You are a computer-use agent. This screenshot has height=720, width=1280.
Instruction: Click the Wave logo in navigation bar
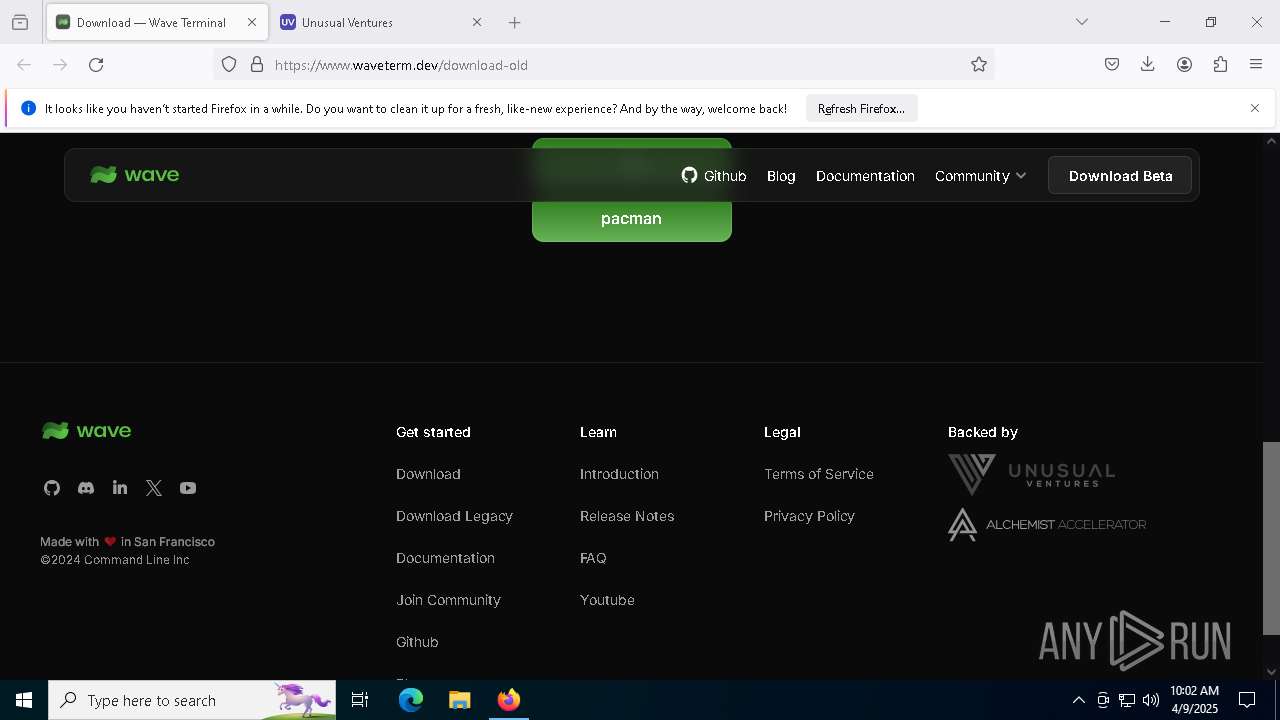[135, 175]
